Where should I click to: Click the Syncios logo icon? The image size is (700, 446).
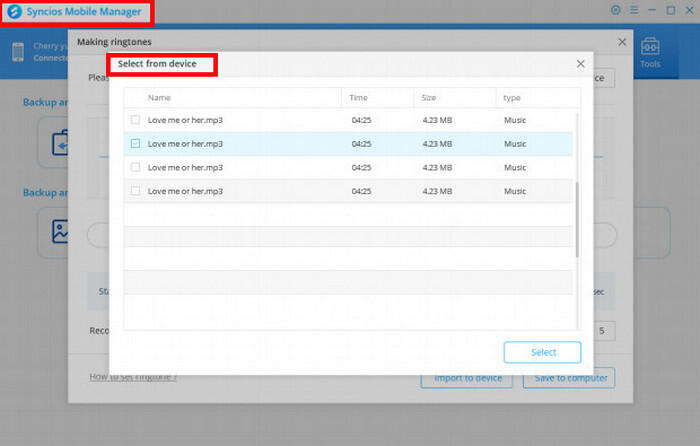[15, 13]
